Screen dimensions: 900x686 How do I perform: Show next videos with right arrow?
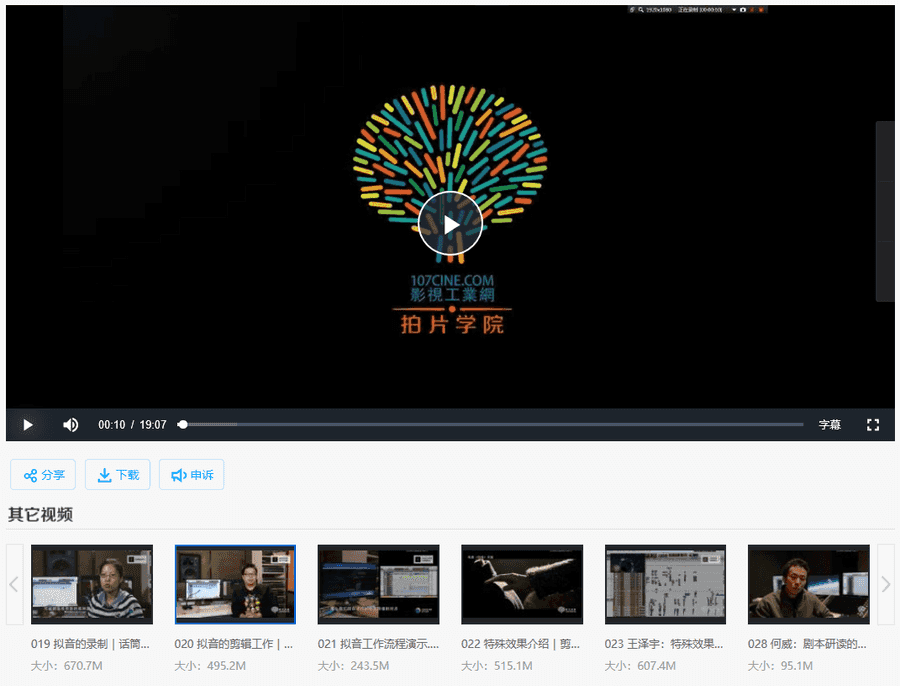886,584
